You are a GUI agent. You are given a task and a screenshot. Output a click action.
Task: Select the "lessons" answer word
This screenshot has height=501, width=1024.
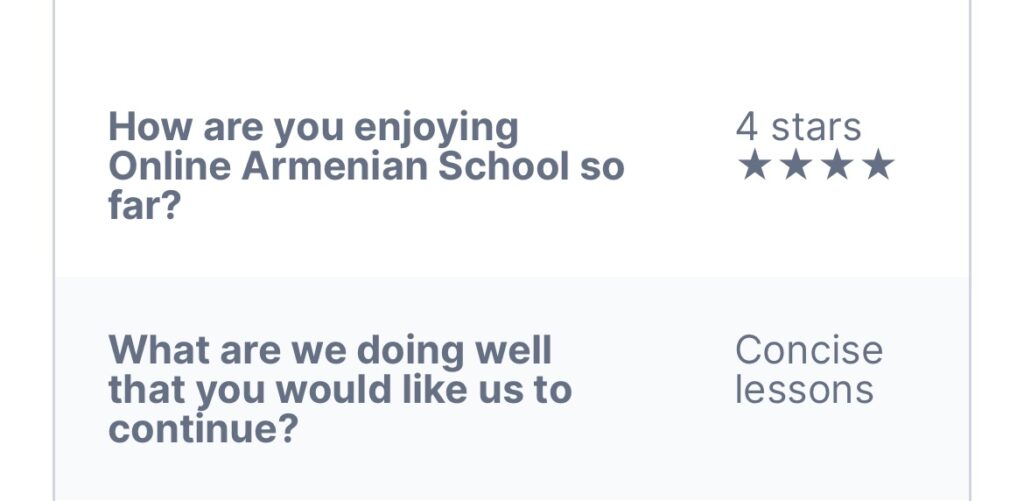tap(804, 389)
